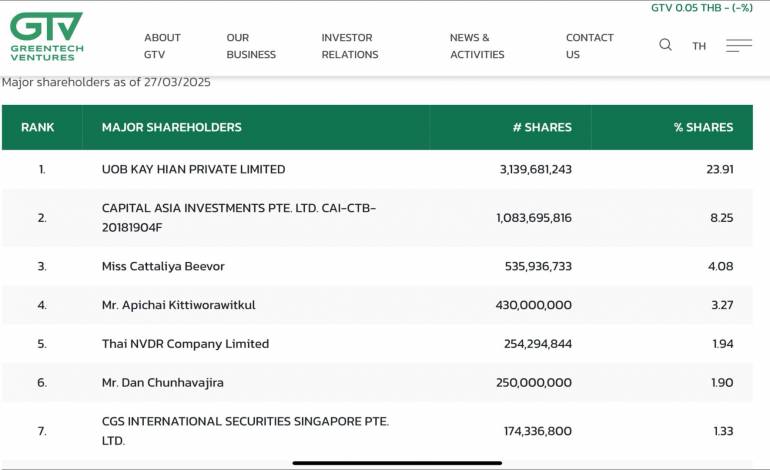
Task: Click the GTV 0.05 THB stock ticker
Action: tap(701, 8)
